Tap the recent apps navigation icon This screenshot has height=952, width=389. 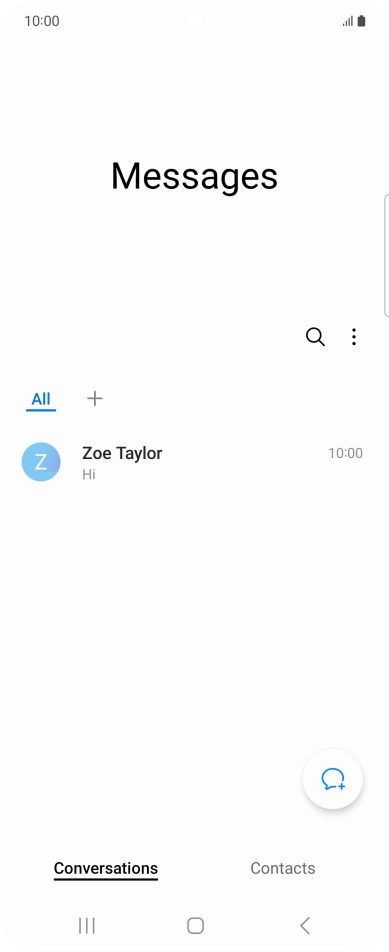[x=87, y=925]
